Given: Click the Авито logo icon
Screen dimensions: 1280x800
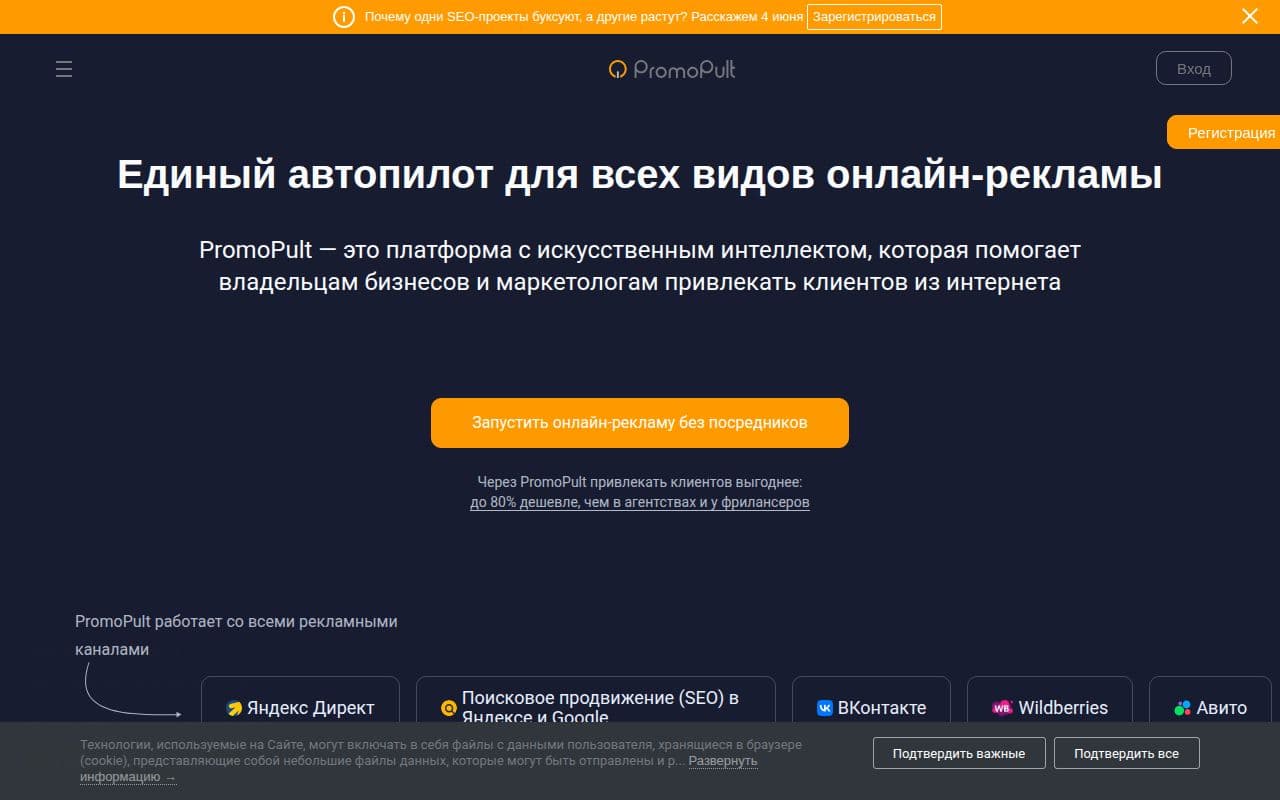Looking at the screenshot, I should [x=1183, y=708].
